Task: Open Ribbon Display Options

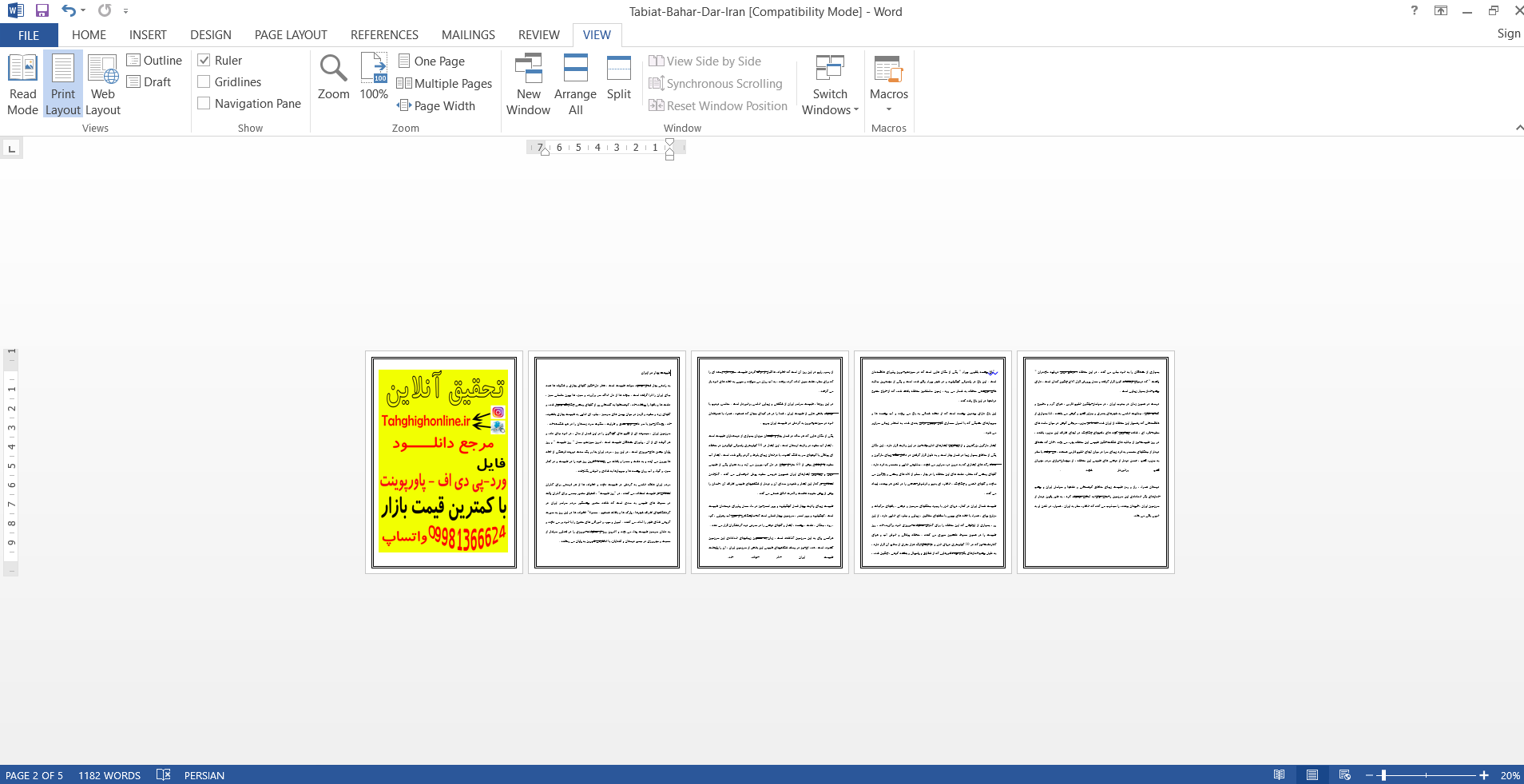Action: [x=1441, y=10]
